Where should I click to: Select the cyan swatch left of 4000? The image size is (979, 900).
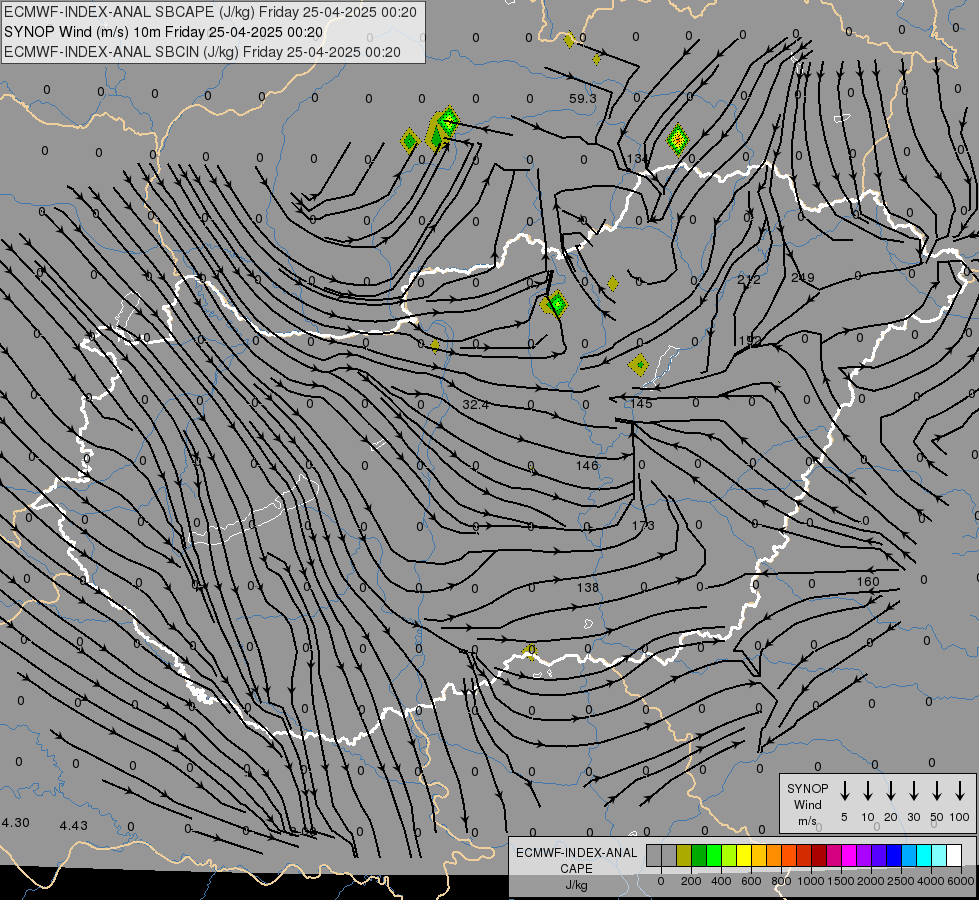click(924, 855)
